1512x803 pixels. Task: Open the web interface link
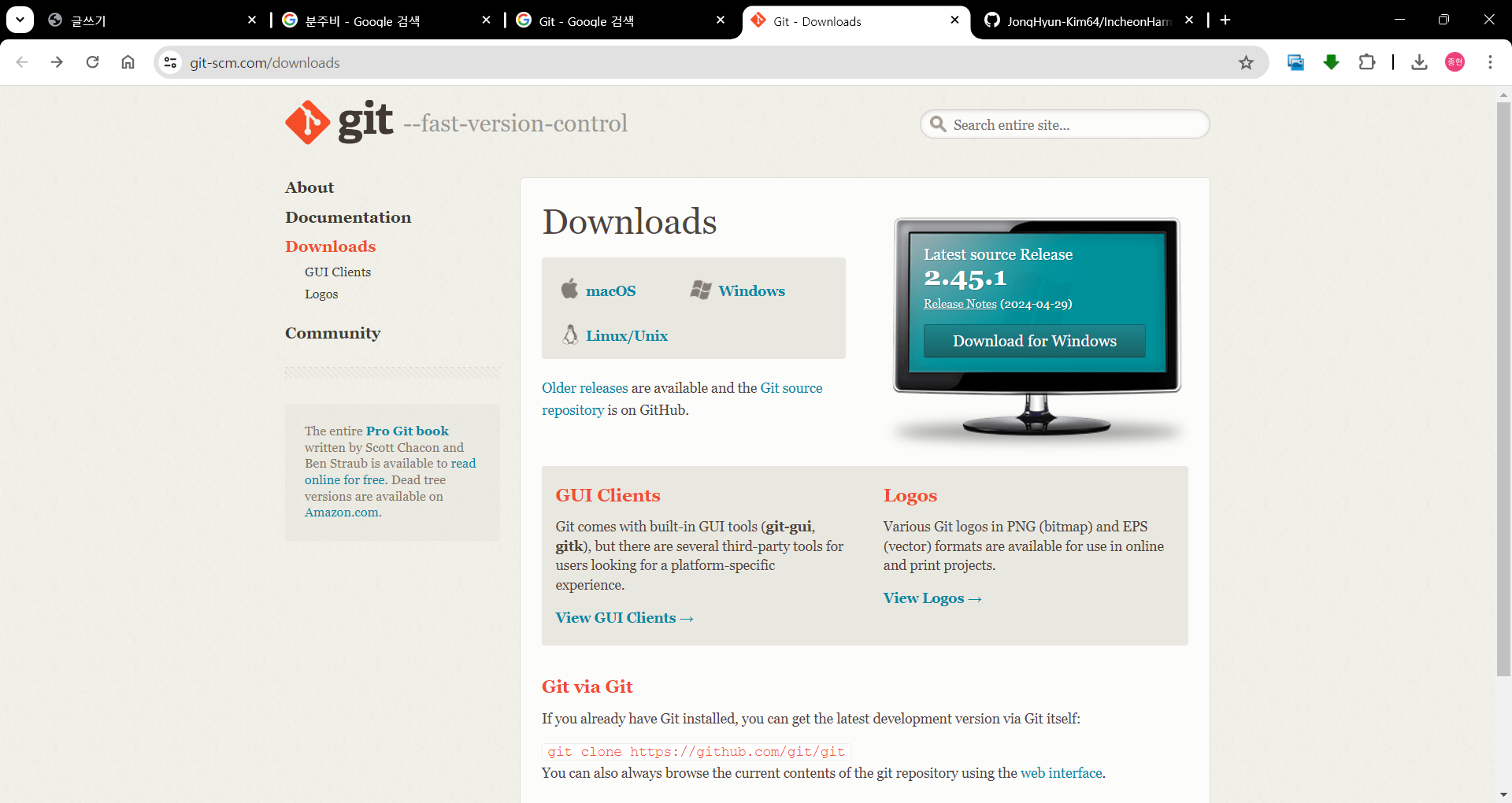tap(1061, 773)
